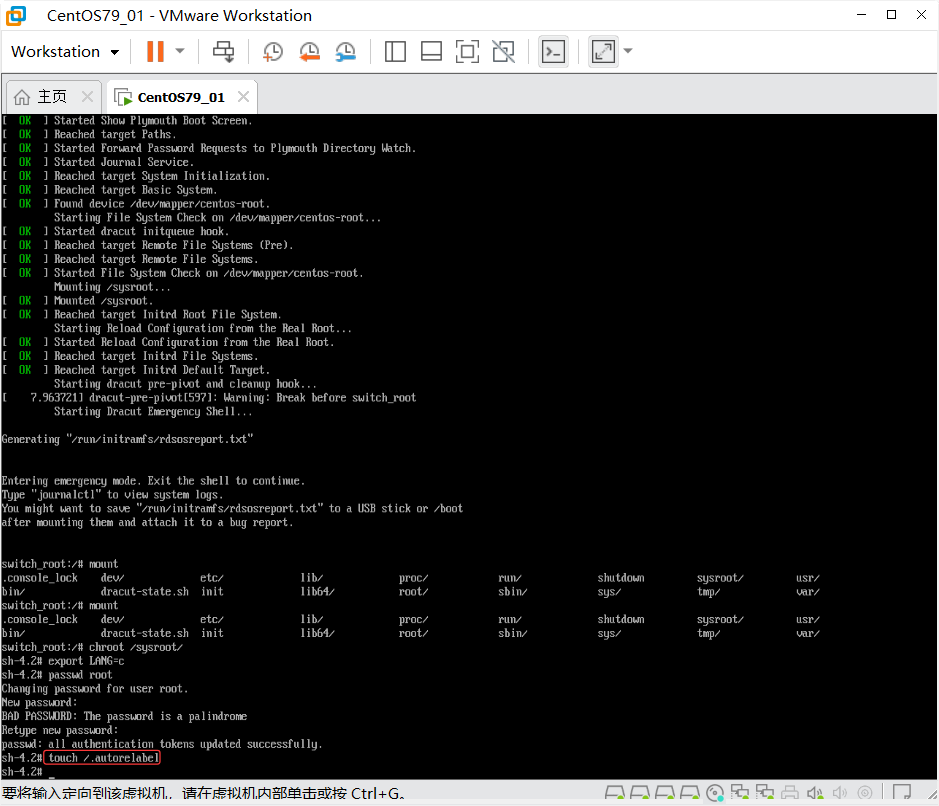Viewport: 939px width, 806px height.
Task: Click the fourth hard disk status icon
Action: (690, 793)
